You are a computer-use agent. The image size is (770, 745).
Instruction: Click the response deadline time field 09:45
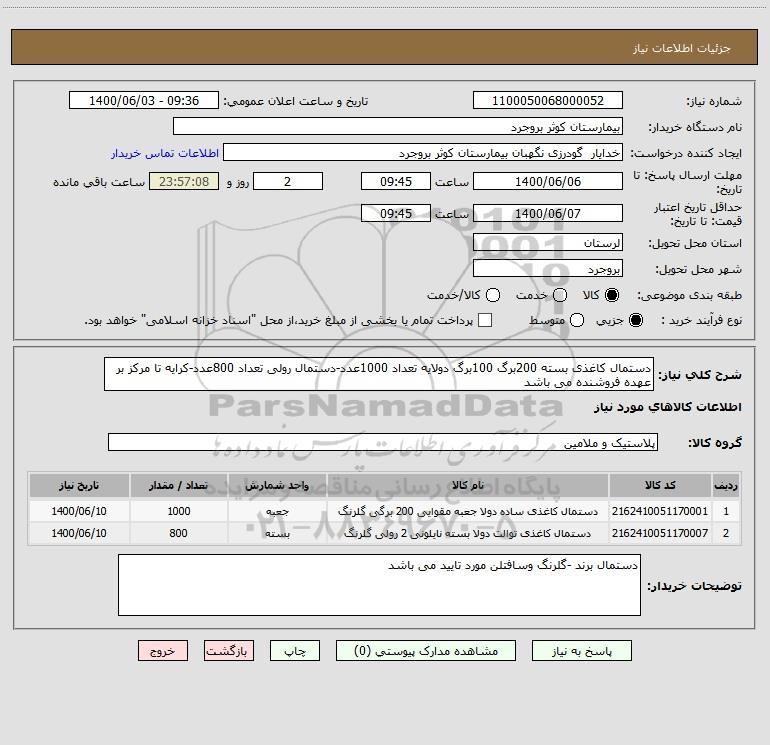[396, 181]
